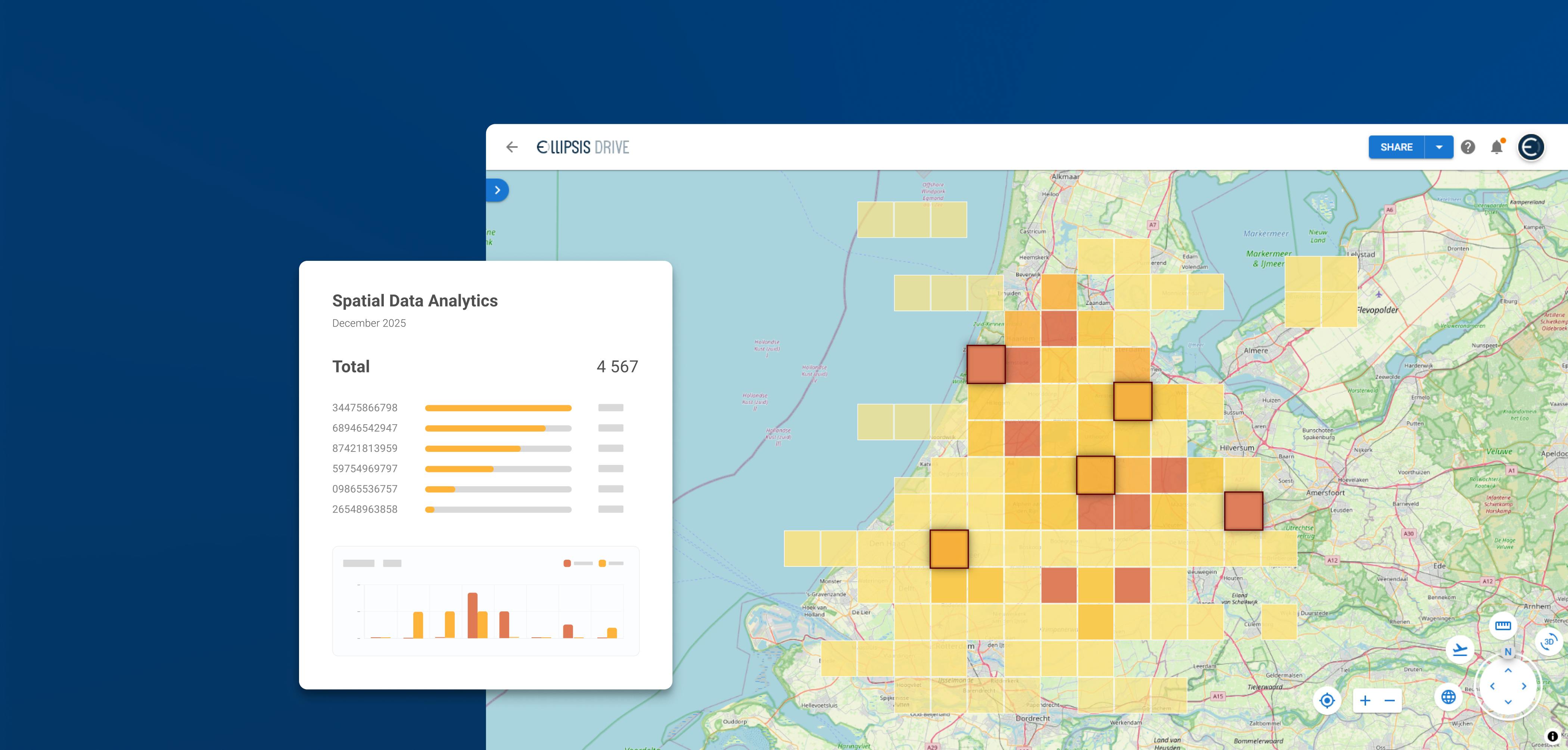Center map on my location

point(1327,701)
